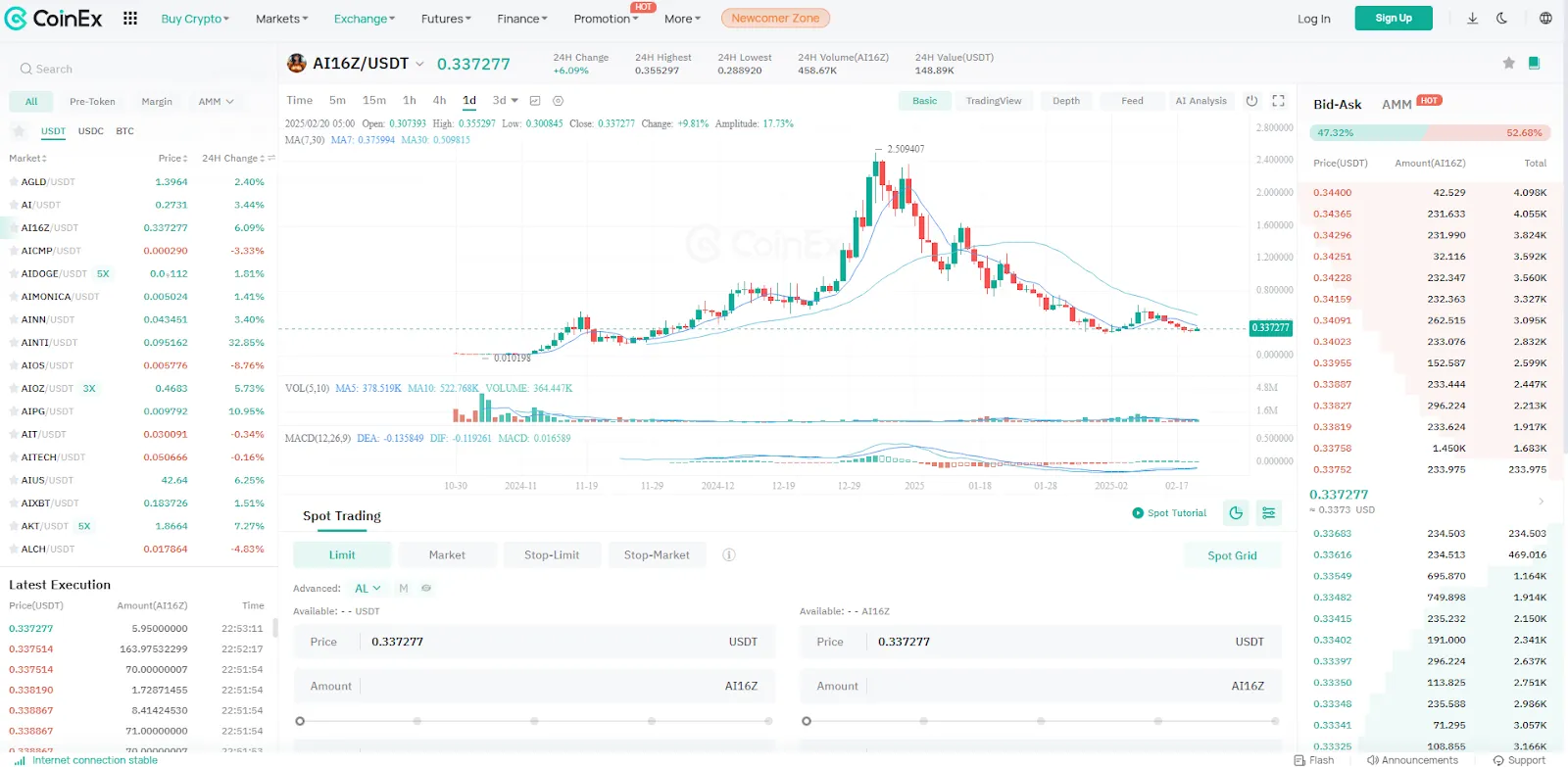The width and height of the screenshot is (1568, 767).
Task: Open the green guide book icon in pair header
Action: coord(1534,63)
